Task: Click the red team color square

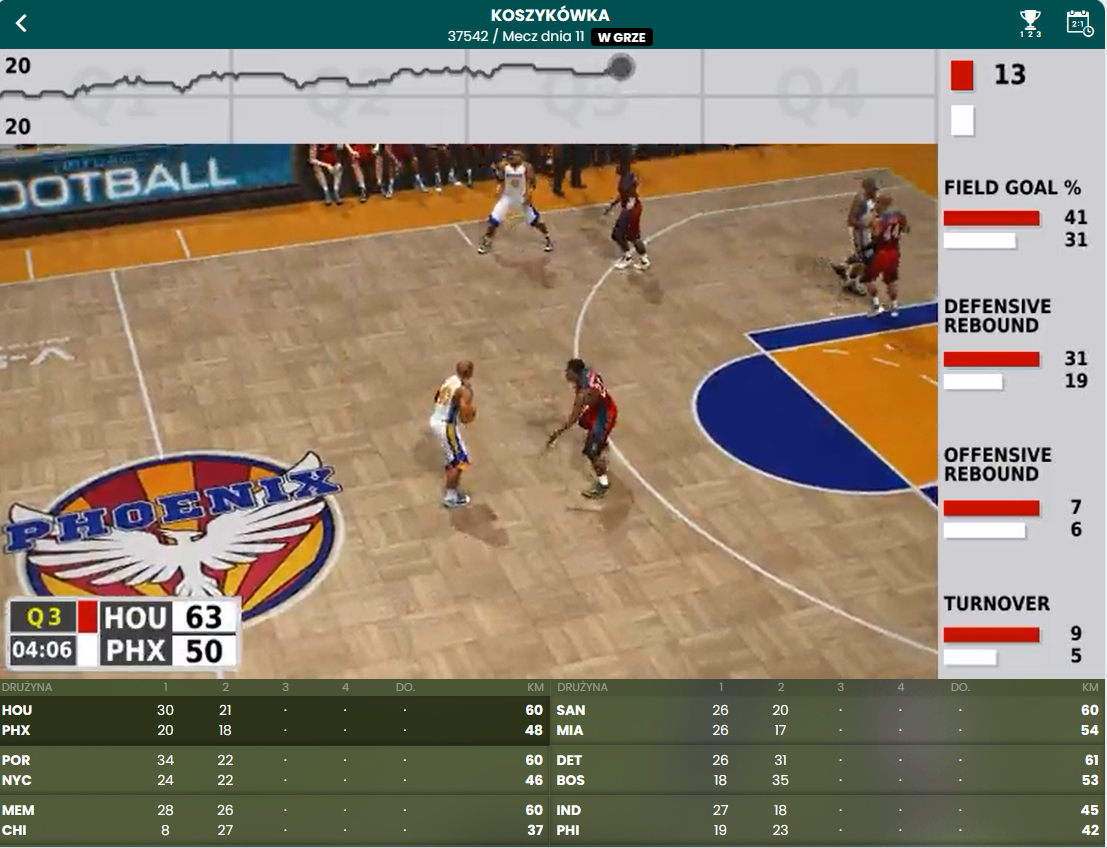Action: click(962, 75)
